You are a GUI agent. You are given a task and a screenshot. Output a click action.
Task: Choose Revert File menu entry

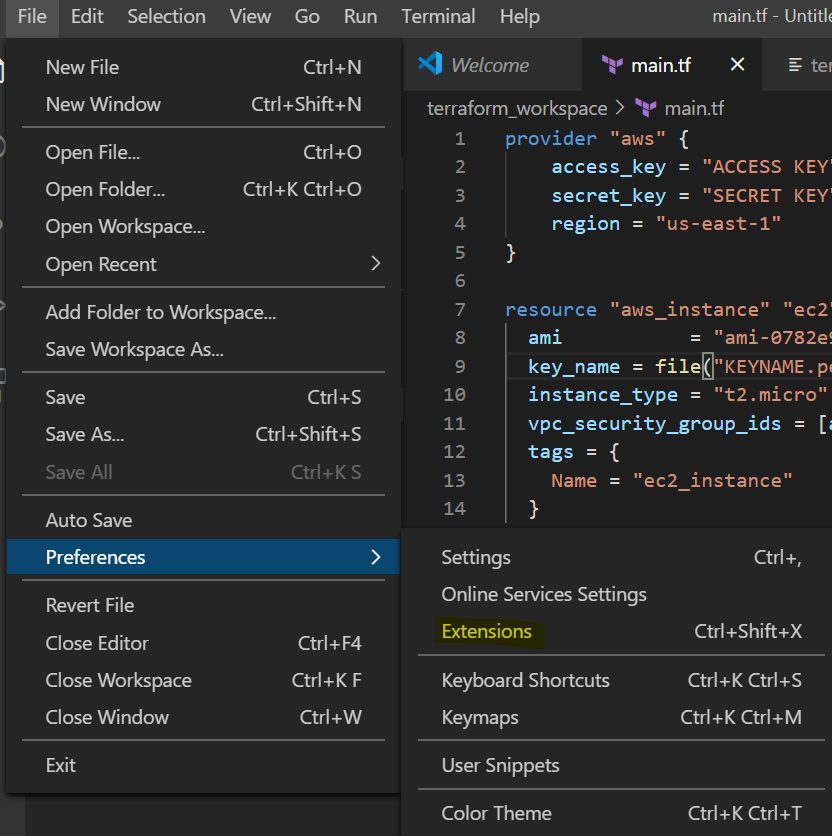click(203, 606)
